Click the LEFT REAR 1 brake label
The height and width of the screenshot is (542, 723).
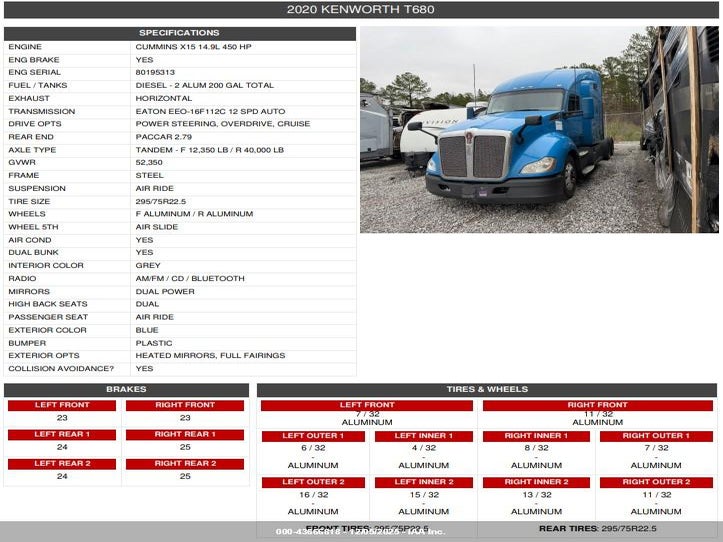(62, 434)
